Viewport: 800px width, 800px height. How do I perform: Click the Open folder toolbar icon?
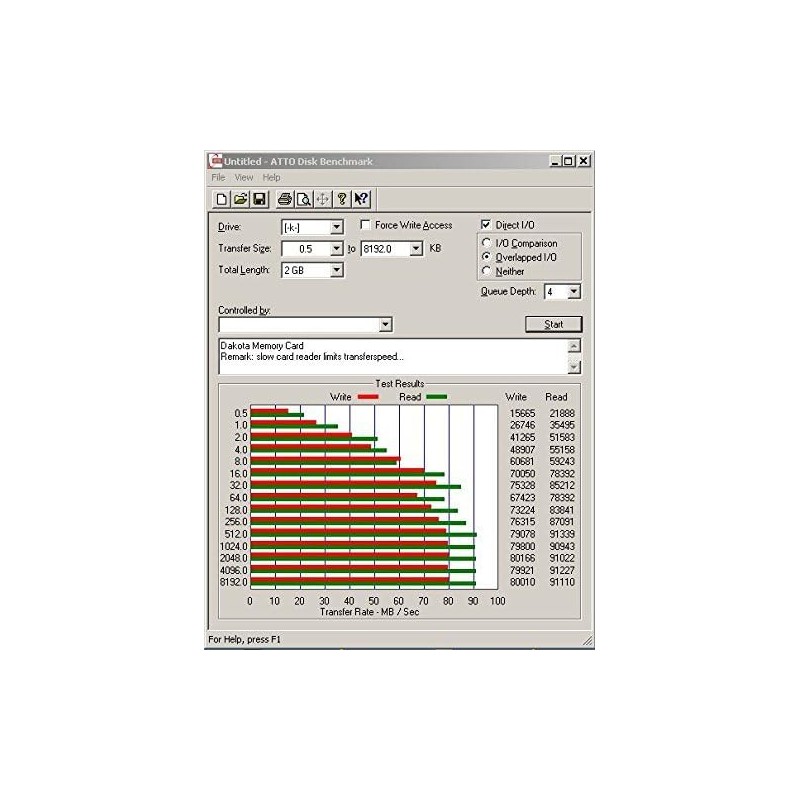tap(240, 198)
